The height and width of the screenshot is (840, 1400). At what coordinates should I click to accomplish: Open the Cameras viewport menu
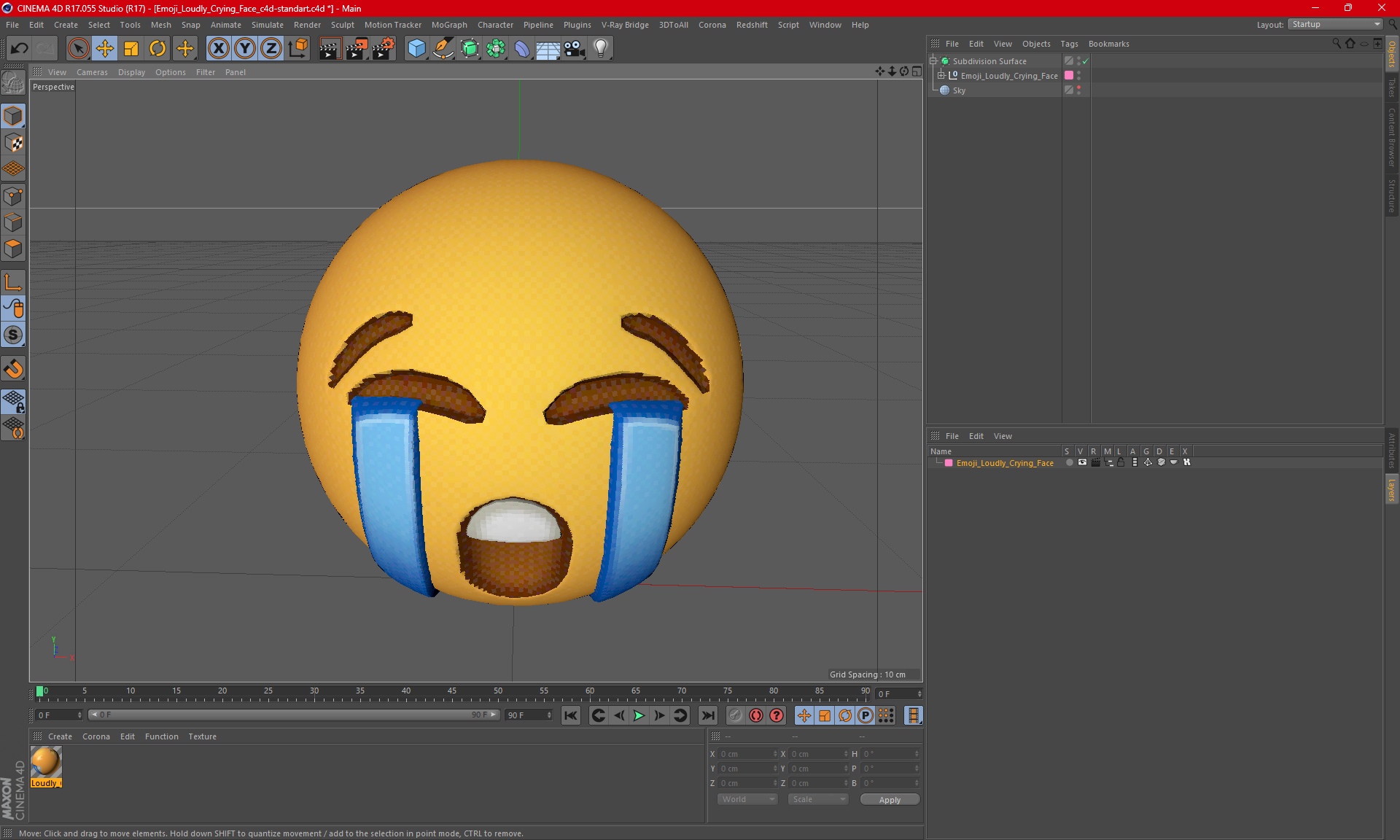[92, 72]
